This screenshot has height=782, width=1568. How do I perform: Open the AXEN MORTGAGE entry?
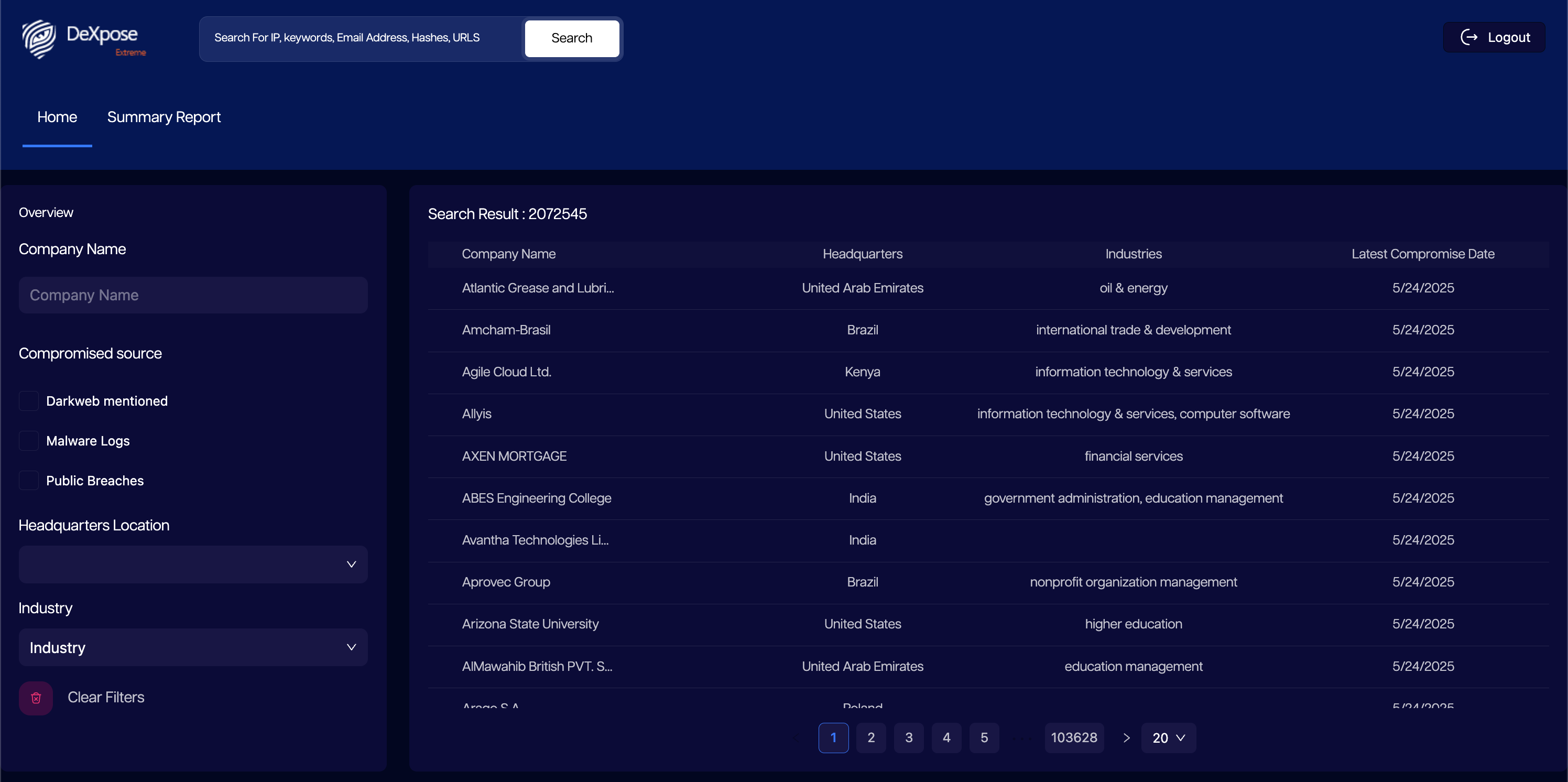pyautogui.click(x=988, y=457)
